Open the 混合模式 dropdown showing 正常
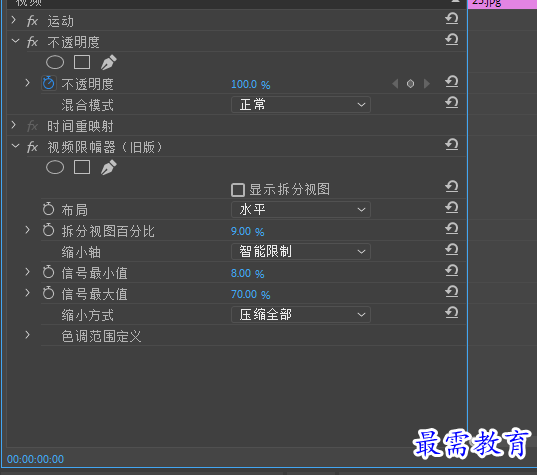This screenshot has height=475, width=537. 301,104
